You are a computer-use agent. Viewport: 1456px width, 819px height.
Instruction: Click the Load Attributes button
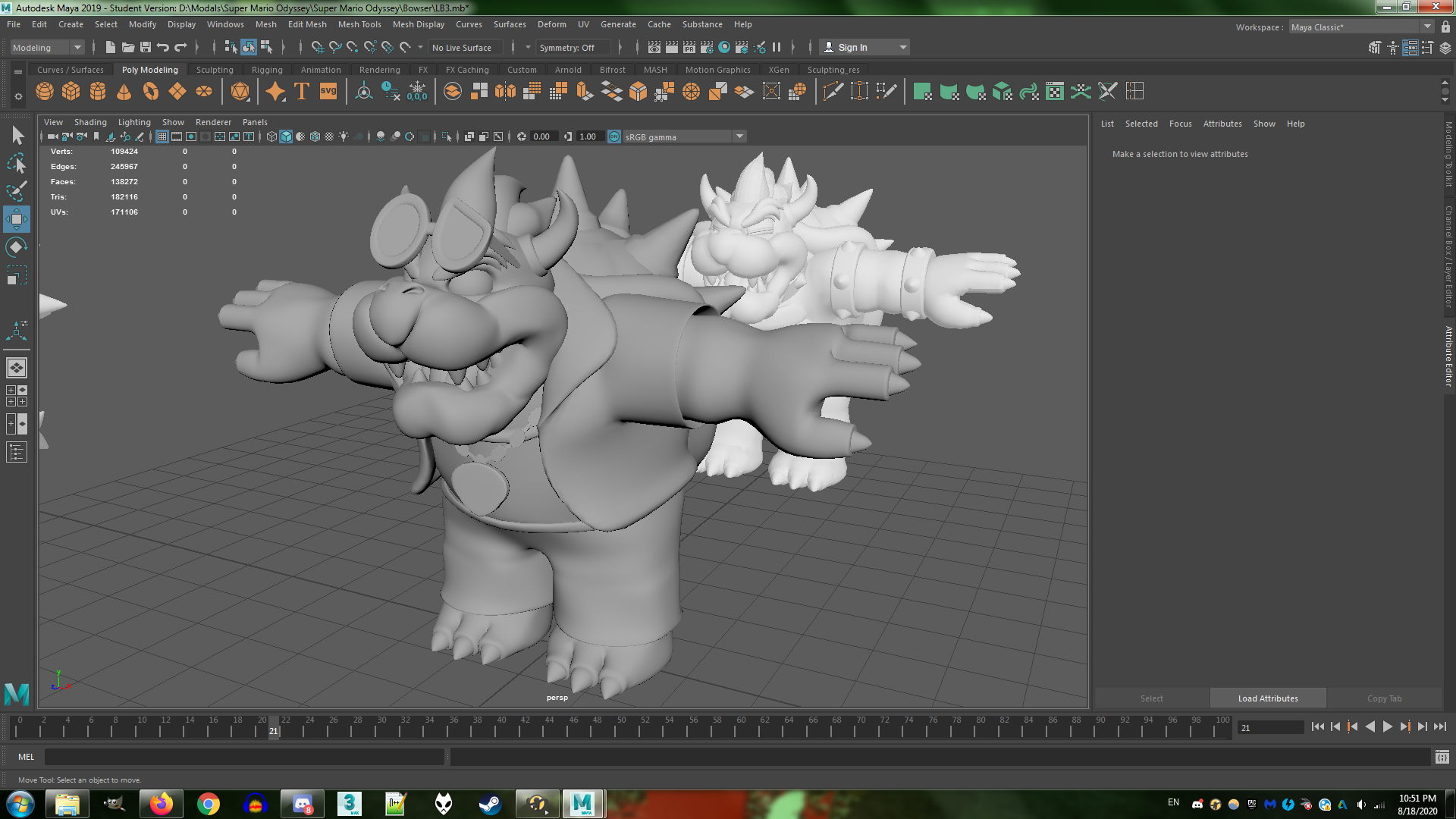[1268, 698]
